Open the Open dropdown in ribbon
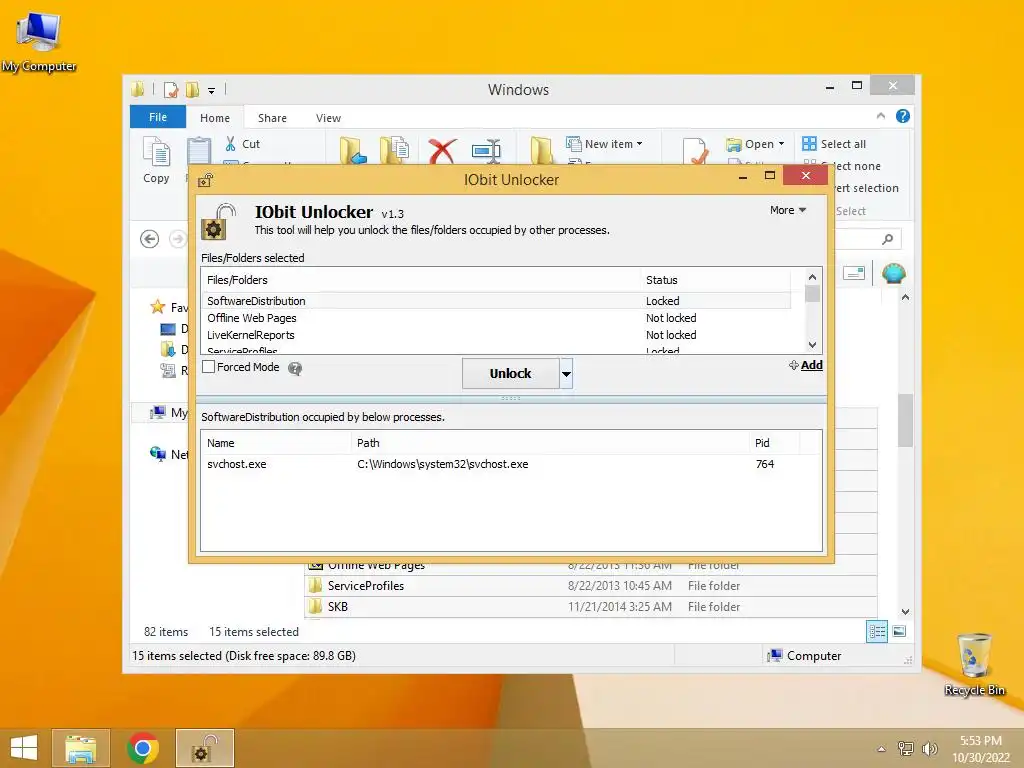Viewport: 1024px width, 768px height. (755, 144)
